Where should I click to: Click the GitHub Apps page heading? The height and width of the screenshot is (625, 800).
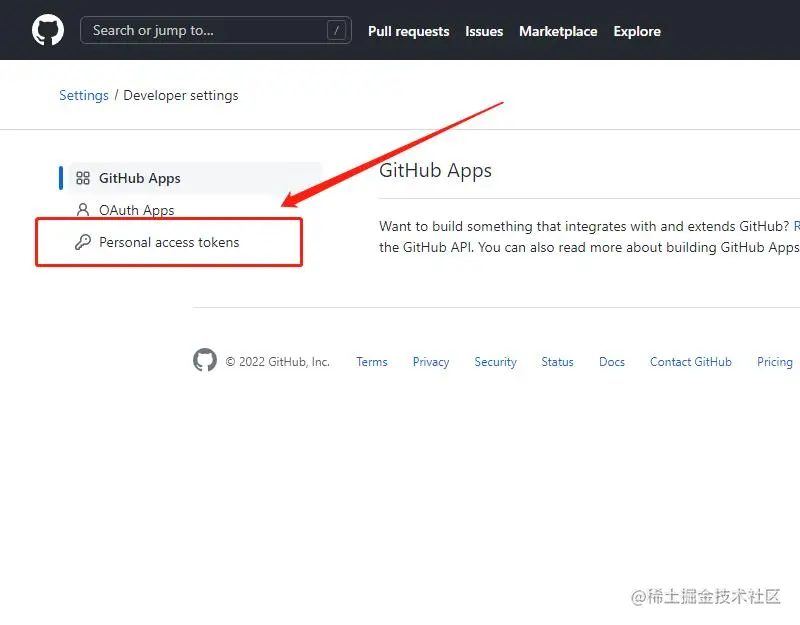click(435, 170)
